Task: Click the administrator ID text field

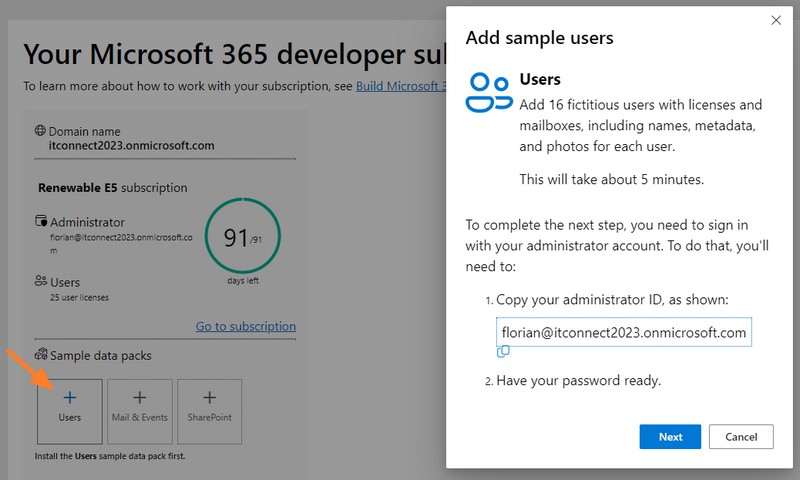Action: 622,333
